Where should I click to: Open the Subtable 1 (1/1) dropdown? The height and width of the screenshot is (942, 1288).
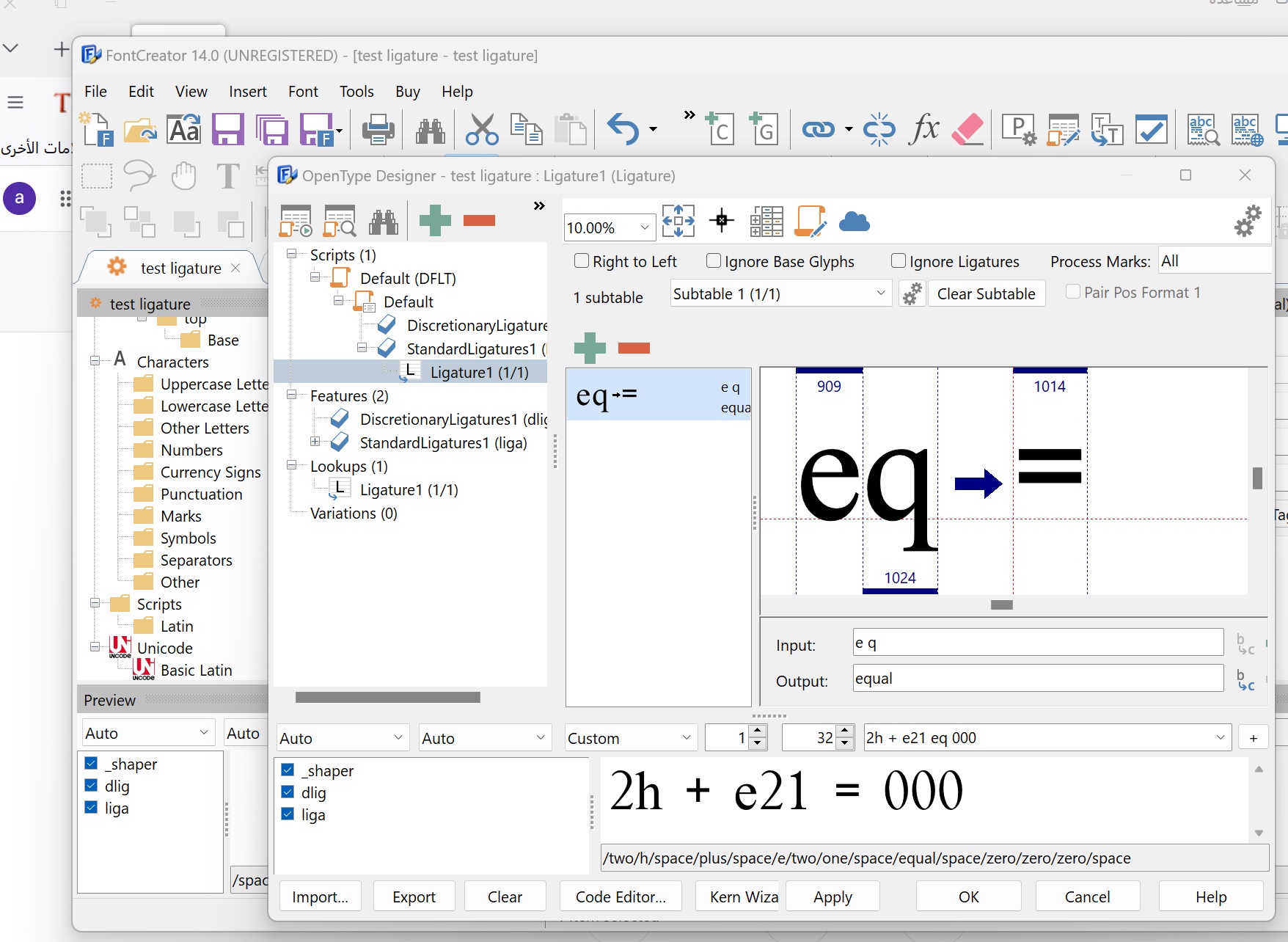click(881, 293)
